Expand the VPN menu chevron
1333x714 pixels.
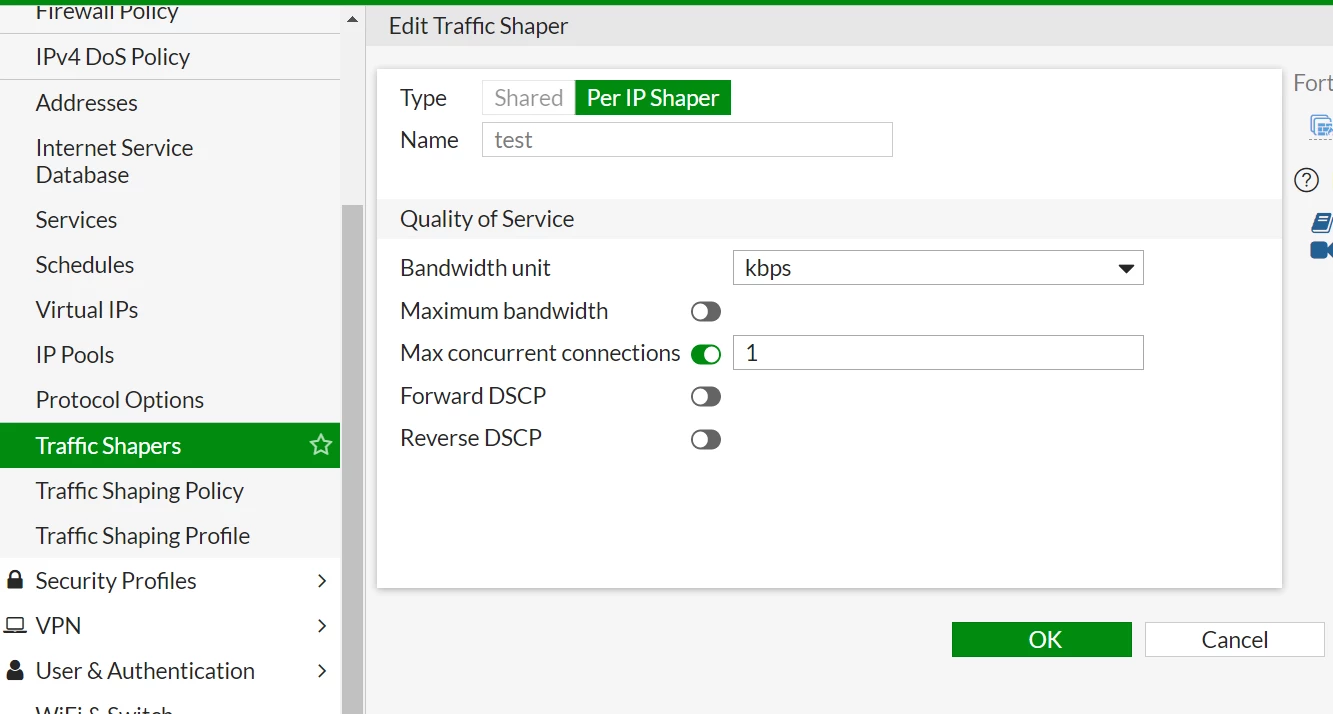click(322, 625)
